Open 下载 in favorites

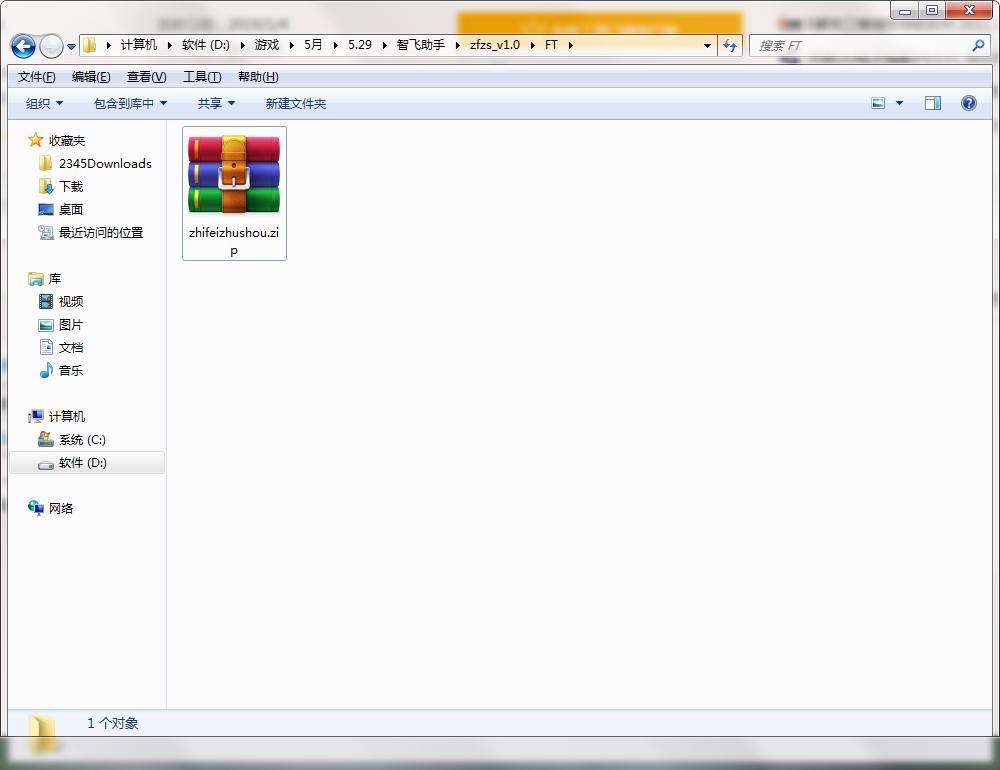click(x=71, y=186)
